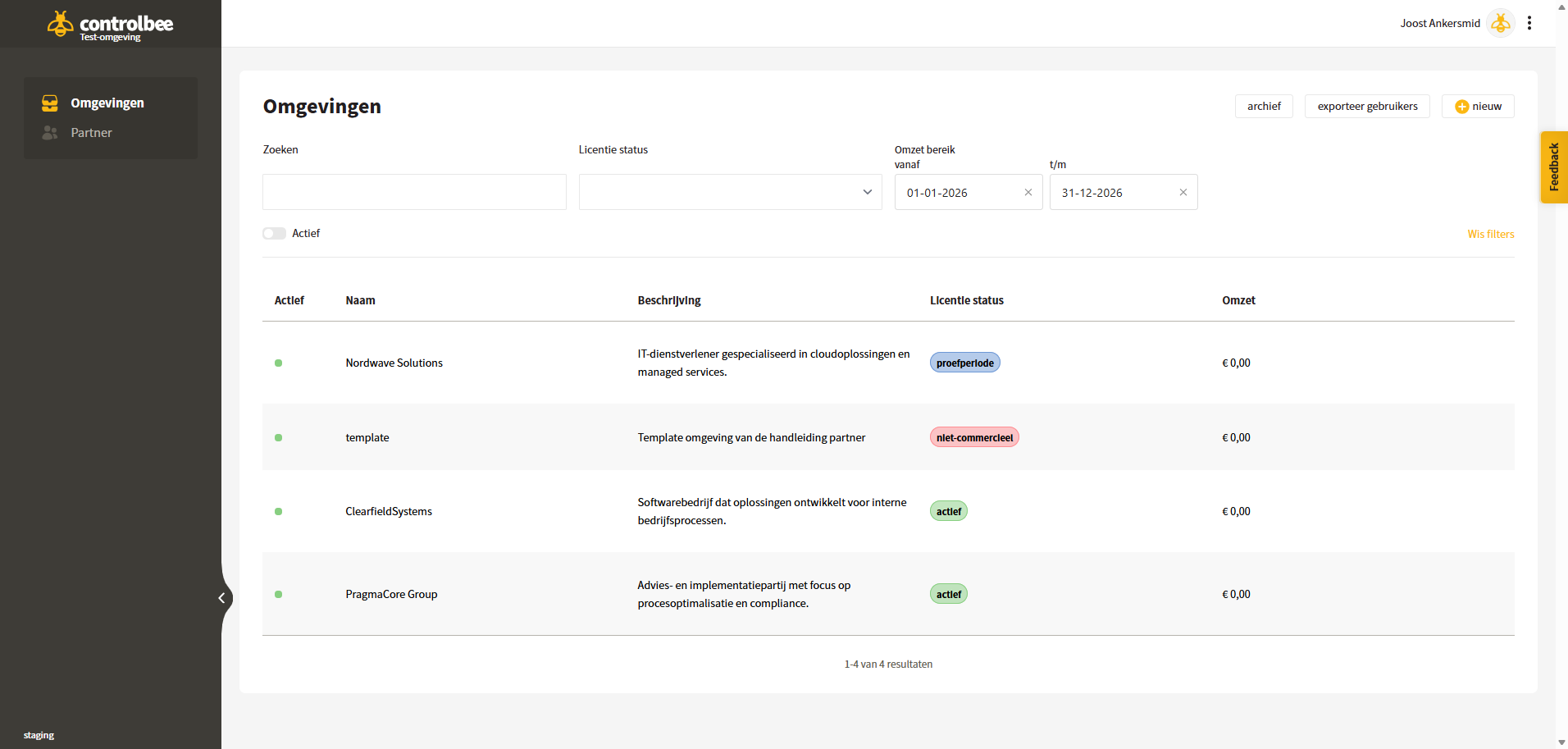Go to Partner in sidebar
This screenshot has height=749, width=1568.
pyautogui.click(x=91, y=132)
